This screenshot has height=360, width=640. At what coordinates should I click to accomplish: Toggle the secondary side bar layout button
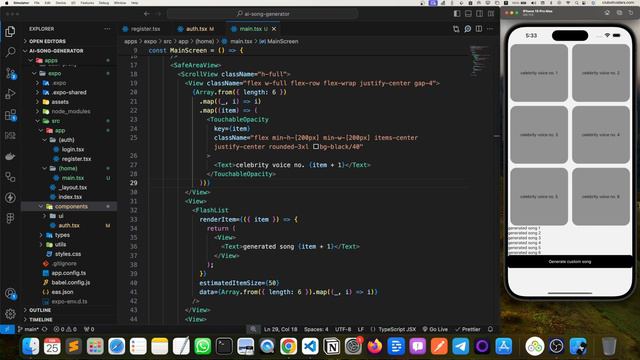pyautogui.click(x=480, y=14)
